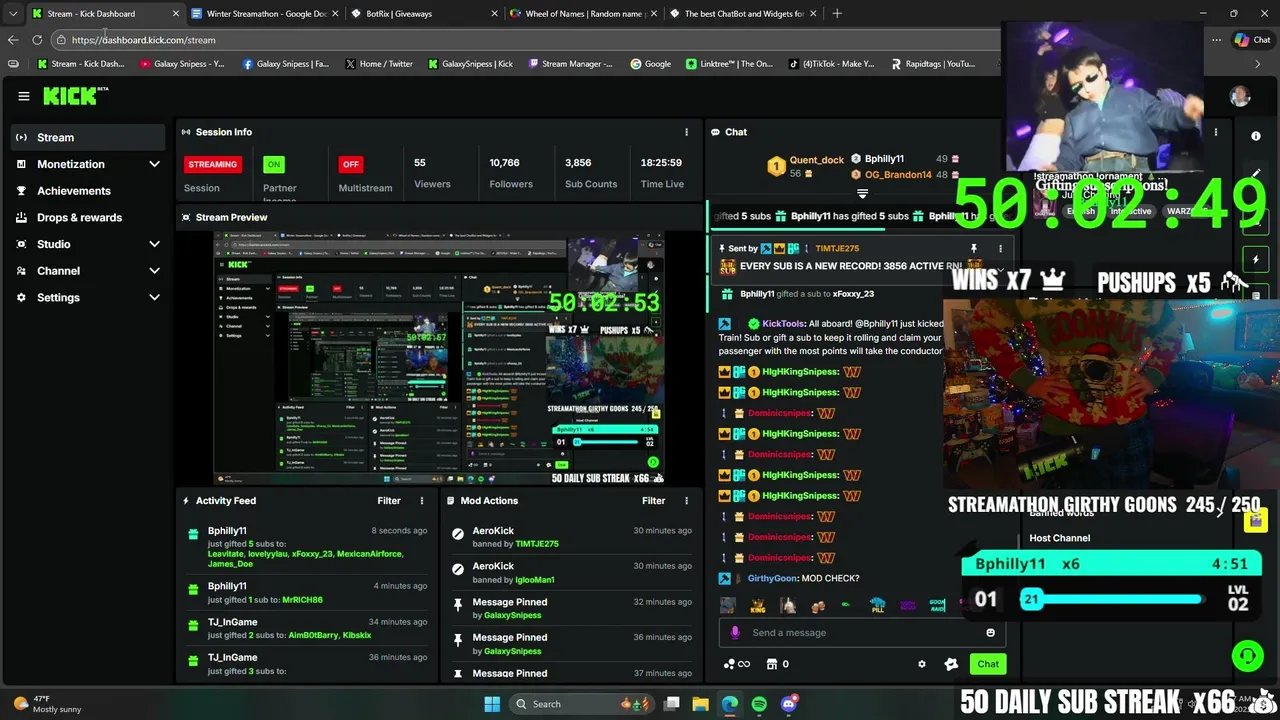This screenshot has height=720, width=1280.
Task: Click the Stream Preview panel icon
Action: (186, 217)
